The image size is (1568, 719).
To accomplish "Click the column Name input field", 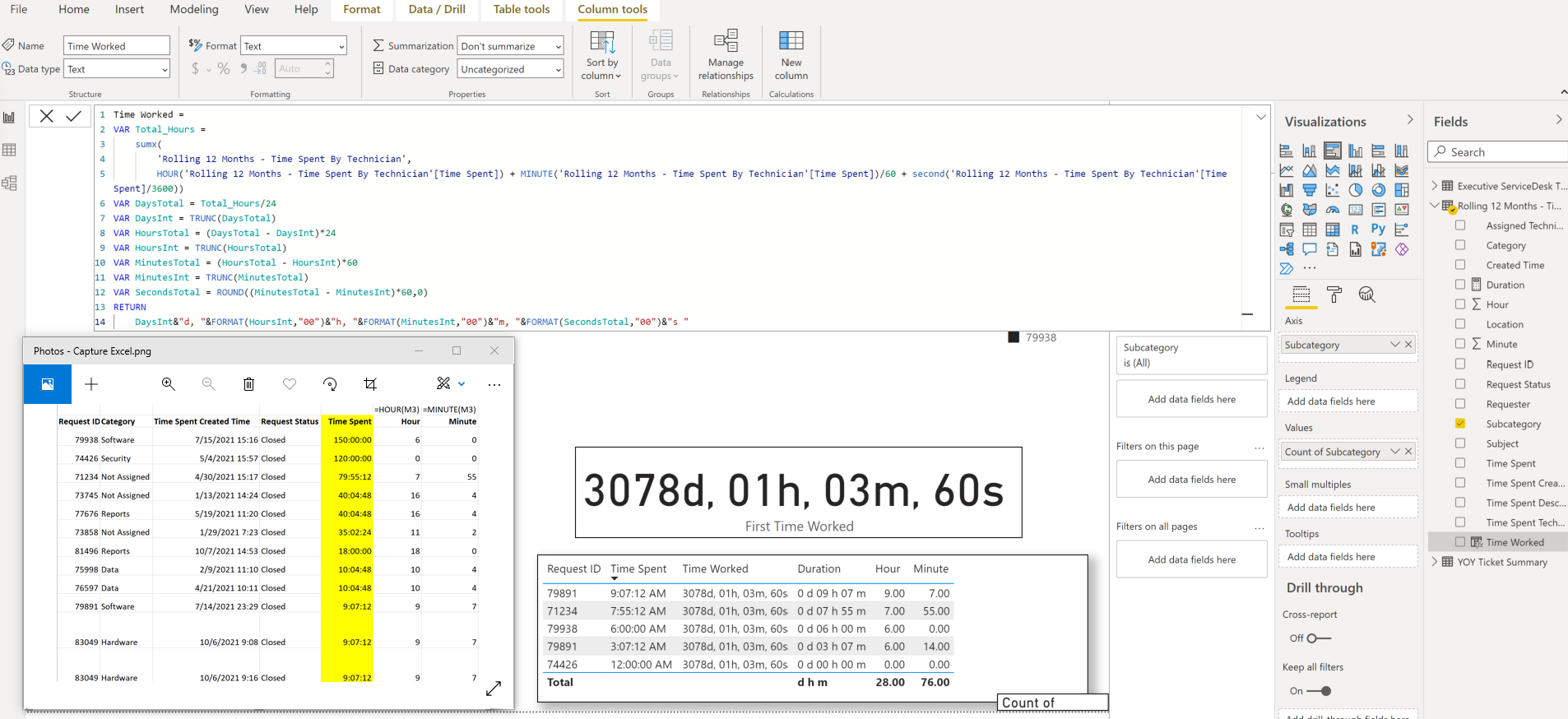I will coord(117,46).
